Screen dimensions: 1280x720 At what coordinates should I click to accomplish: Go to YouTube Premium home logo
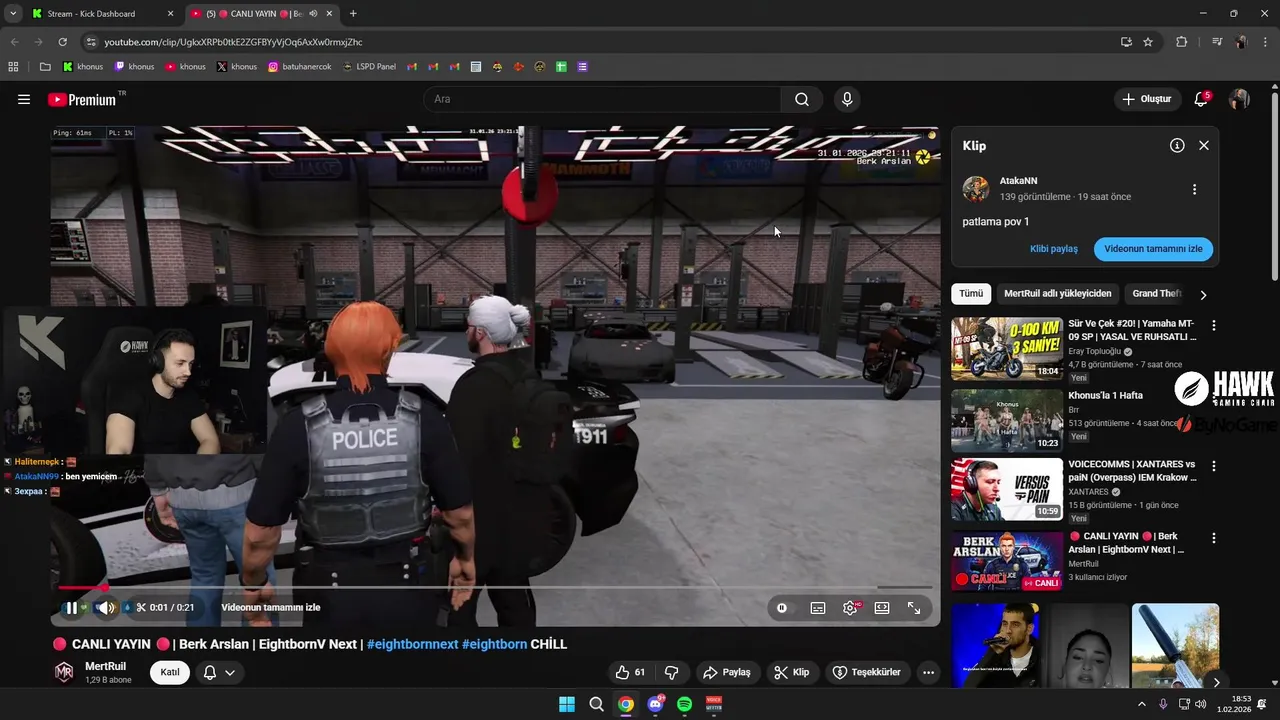coord(82,99)
